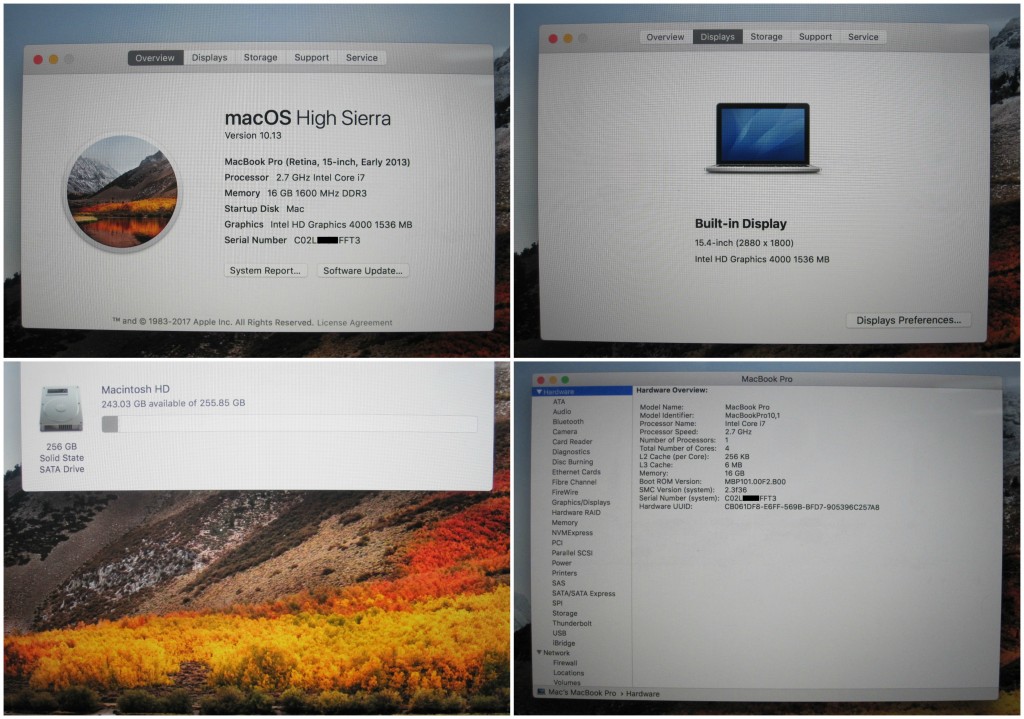1024x719 pixels.
Task: Select SPI in the Hardware list
Action: [x=557, y=603]
